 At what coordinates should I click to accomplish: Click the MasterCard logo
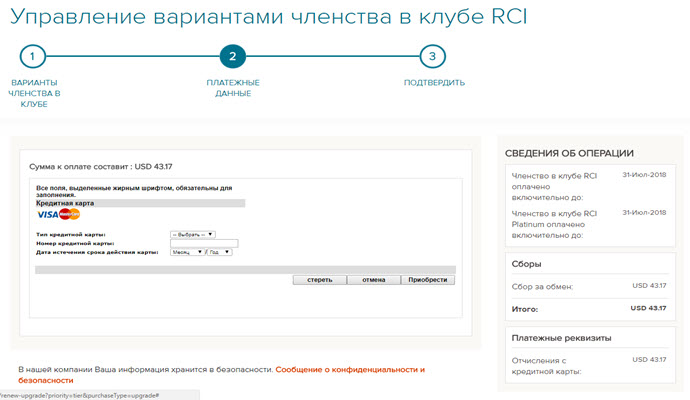point(70,214)
